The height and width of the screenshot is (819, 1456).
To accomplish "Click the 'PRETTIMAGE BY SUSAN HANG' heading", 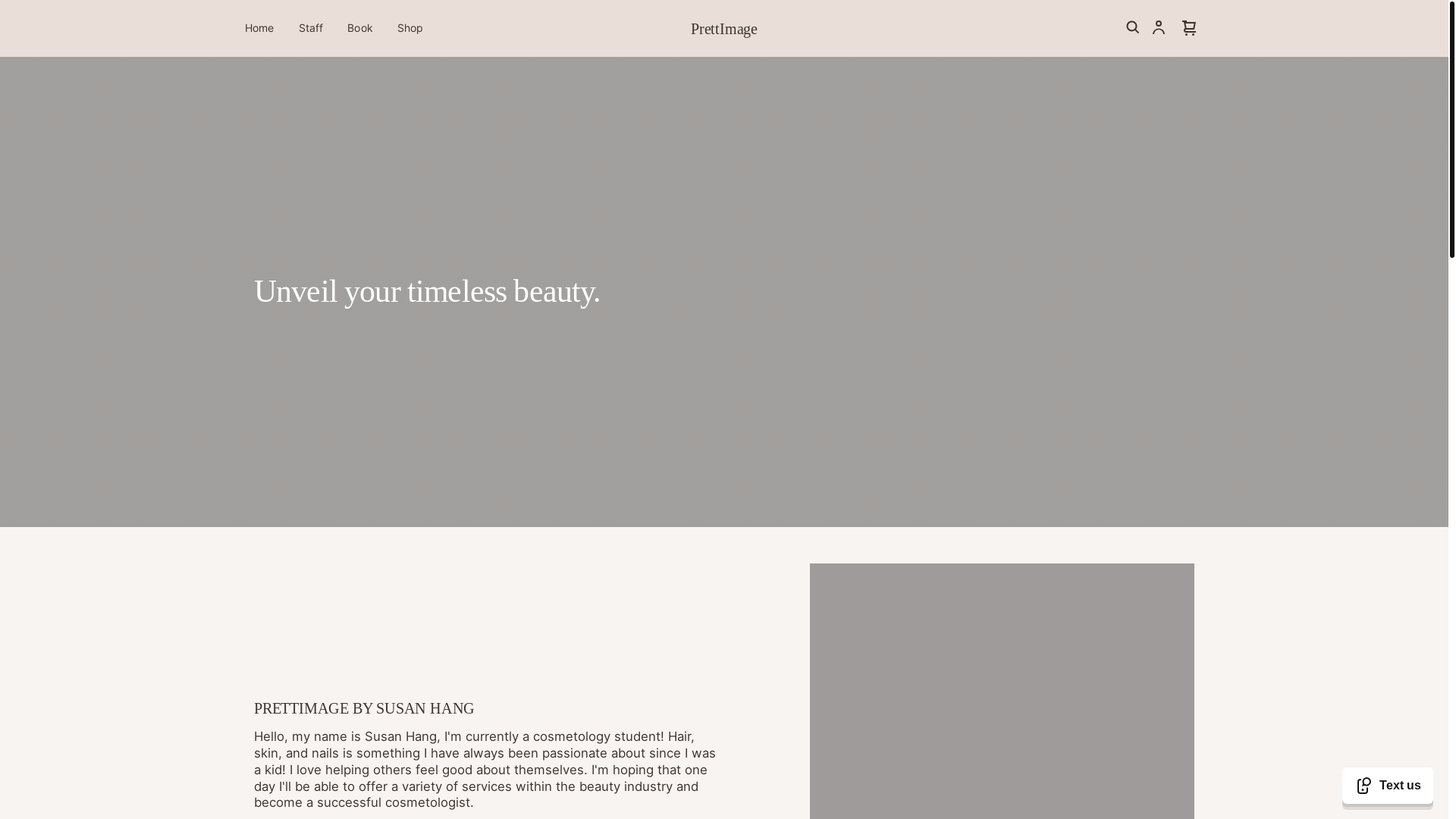I will coord(364,708).
